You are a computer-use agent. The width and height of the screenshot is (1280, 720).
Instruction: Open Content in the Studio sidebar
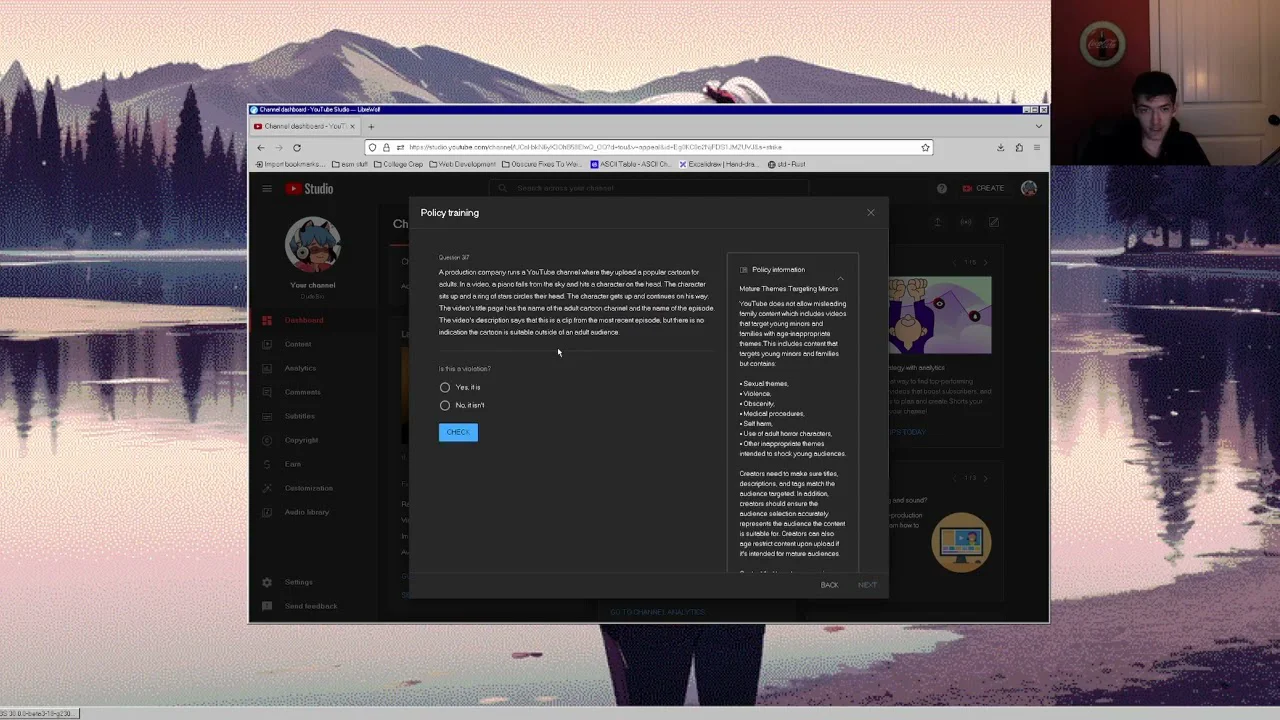click(x=298, y=344)
